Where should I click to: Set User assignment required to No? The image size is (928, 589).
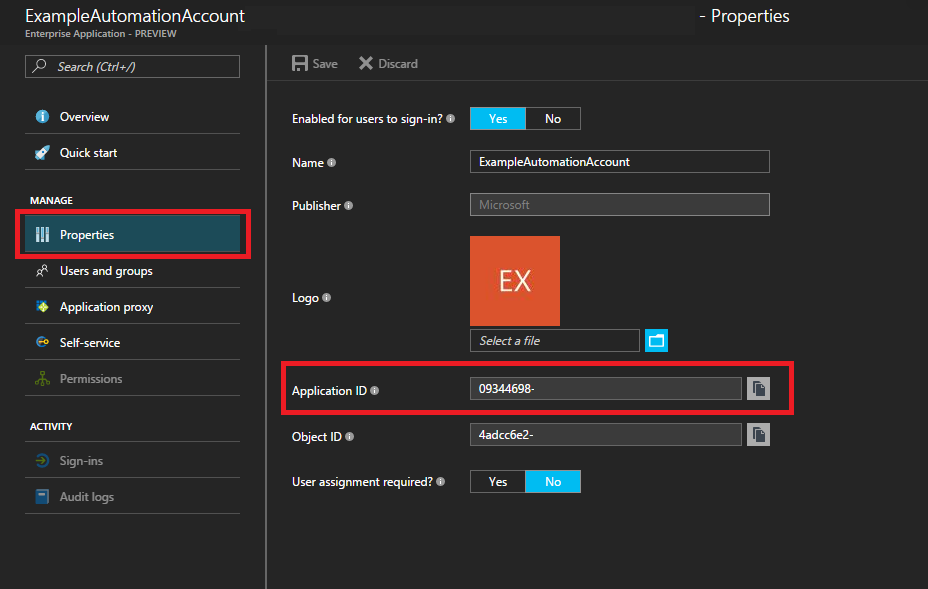[x=553, y=481]
